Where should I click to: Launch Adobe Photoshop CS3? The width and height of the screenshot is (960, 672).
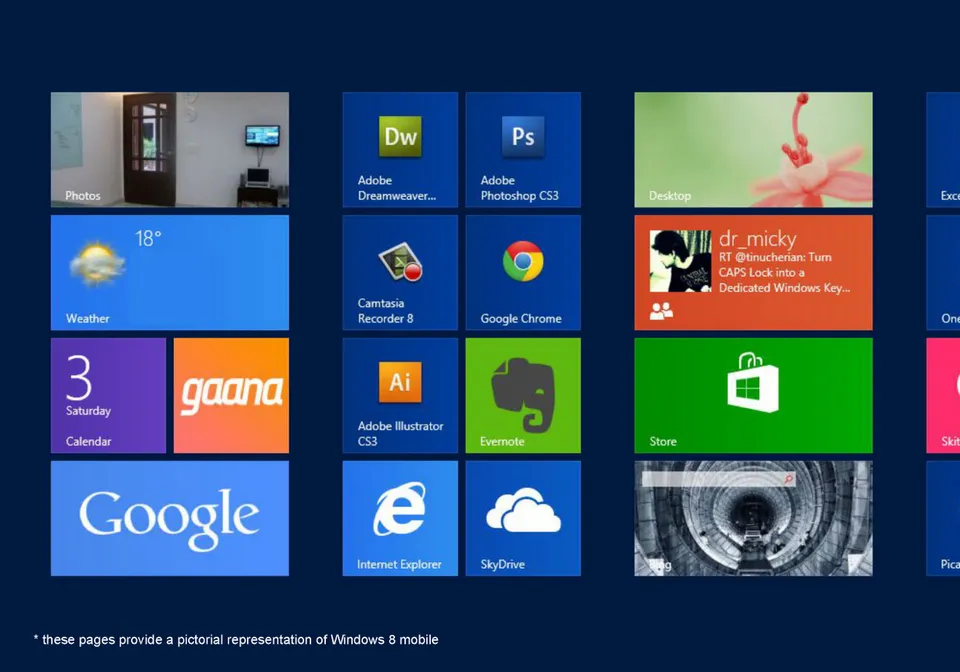pyautogui.click(x=523, y=150)
